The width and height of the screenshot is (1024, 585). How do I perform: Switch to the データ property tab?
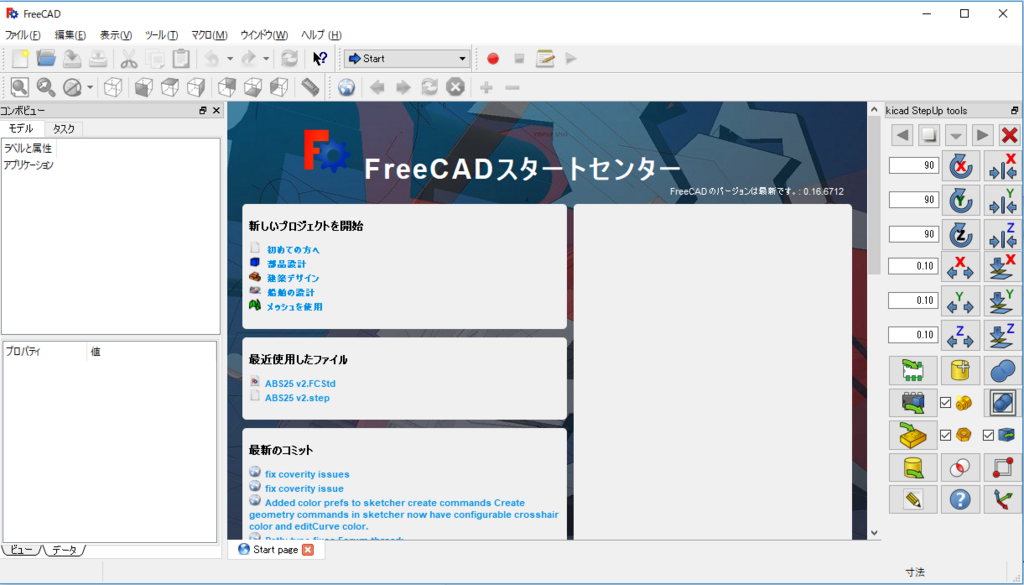coord(65,550)
